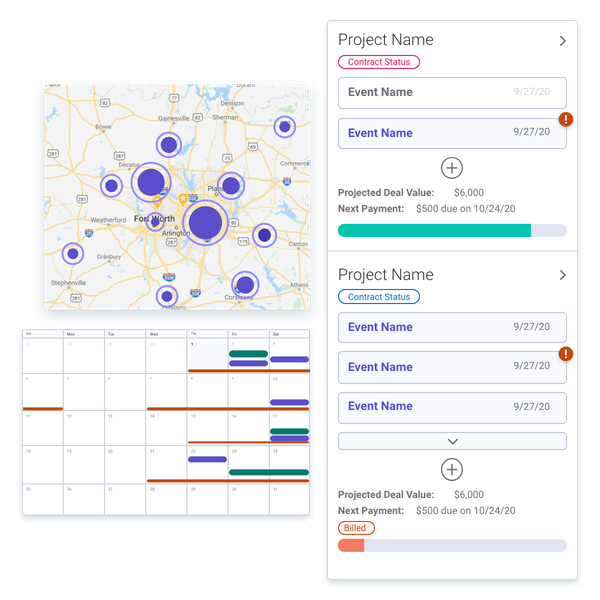Click the largest purple map bubble near Arlington
Viewport: 600px width, 600px height.
point(205,222)
